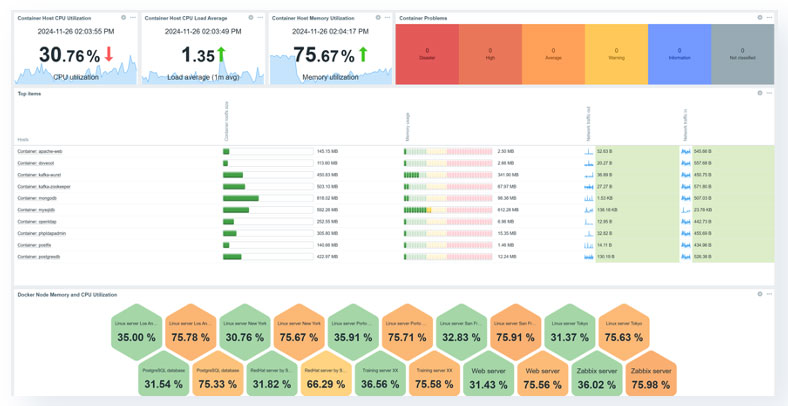The width and height of the screenshot is (788, 406).
Task: Click gear icon on Docker Node utilization widget
Action: coord(760,294)
